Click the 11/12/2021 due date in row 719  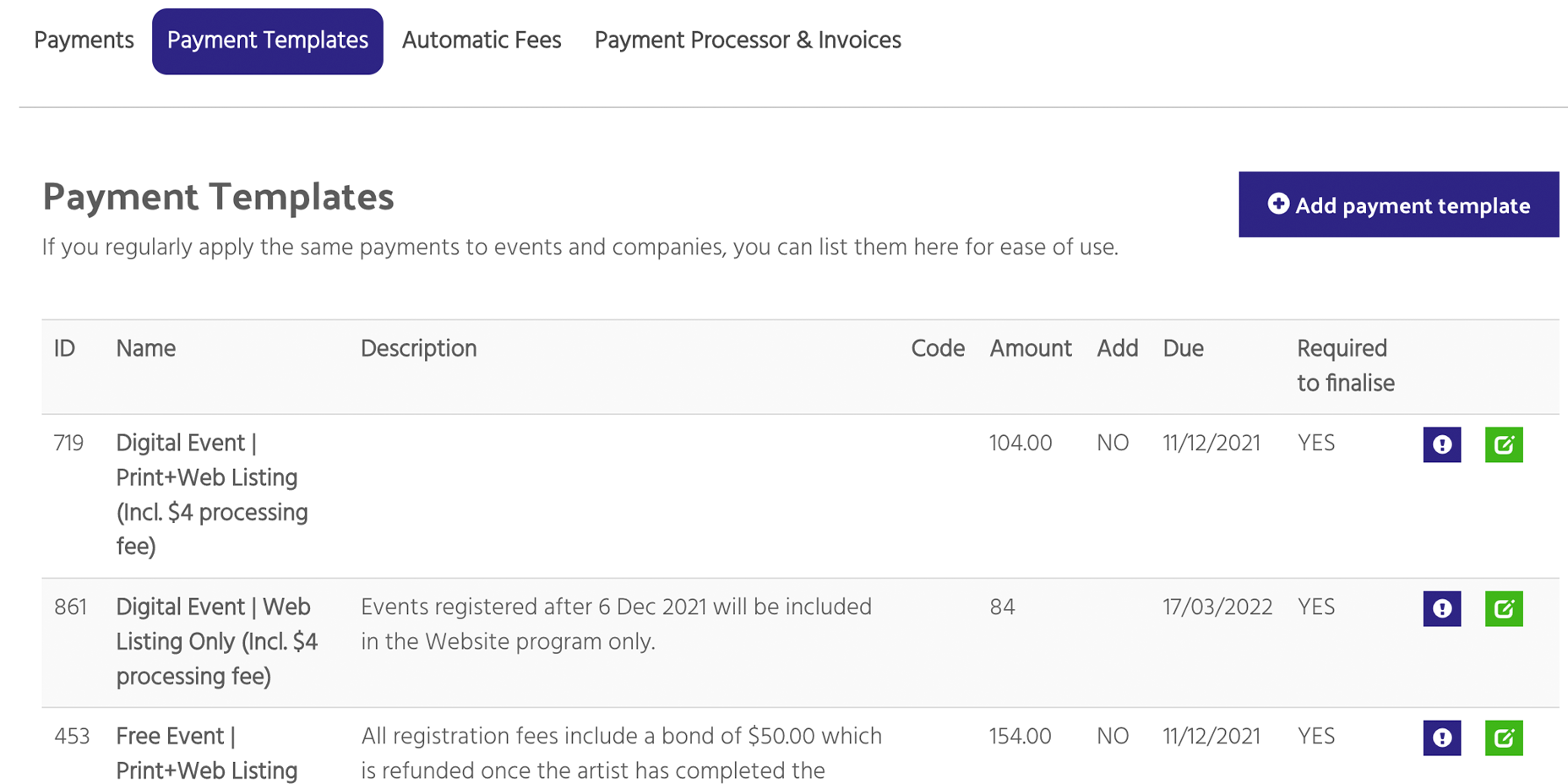pos(1211,444)
